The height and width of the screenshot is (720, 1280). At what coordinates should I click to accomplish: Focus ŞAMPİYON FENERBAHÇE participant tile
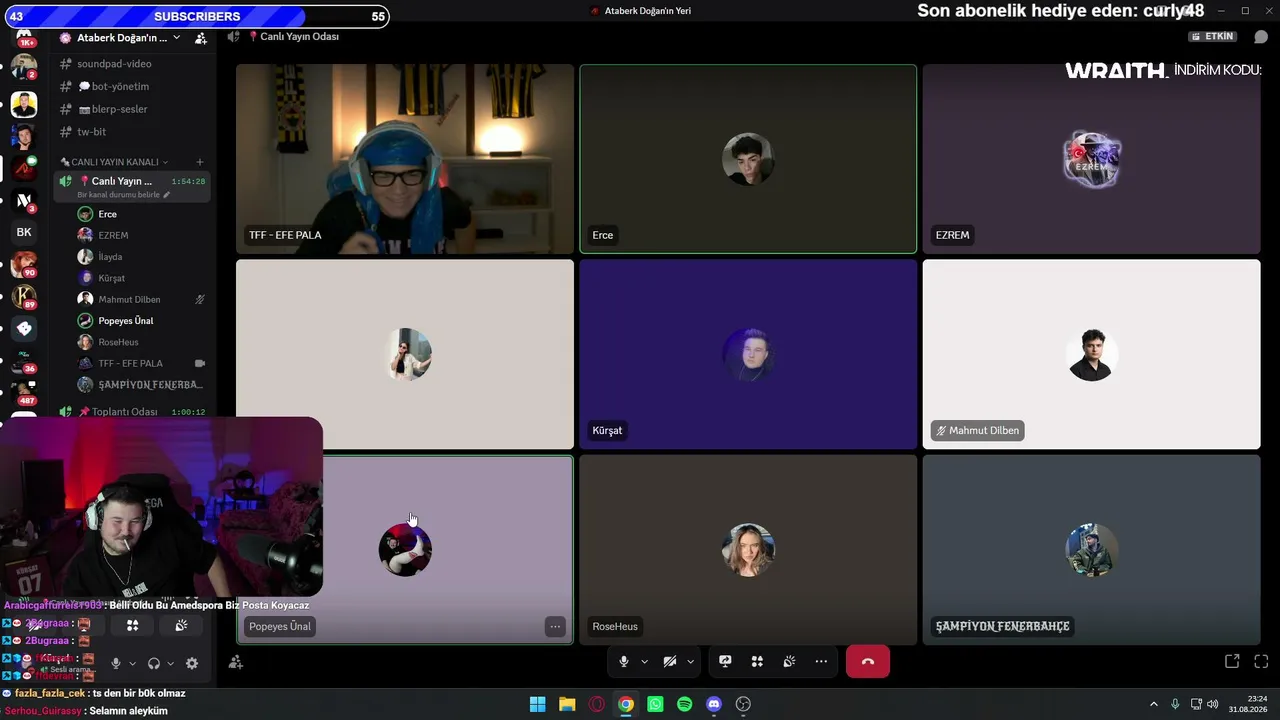pos(1092,550)
